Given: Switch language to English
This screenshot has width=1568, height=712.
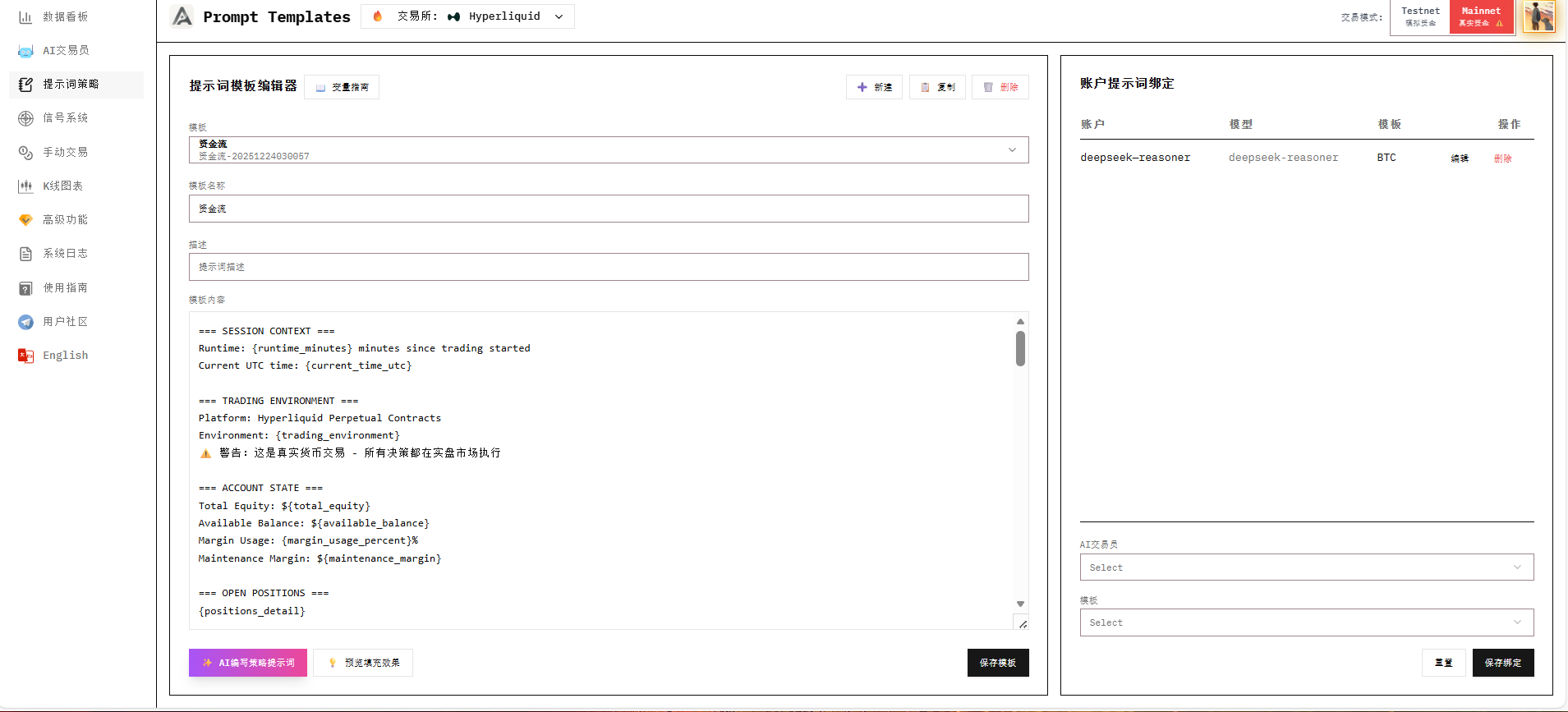Looking at the screenshot, I should [65, 356].
